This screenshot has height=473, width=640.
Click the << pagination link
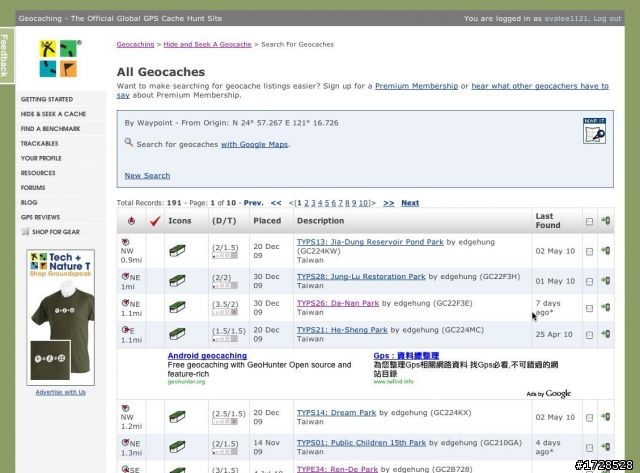point(276,203)
